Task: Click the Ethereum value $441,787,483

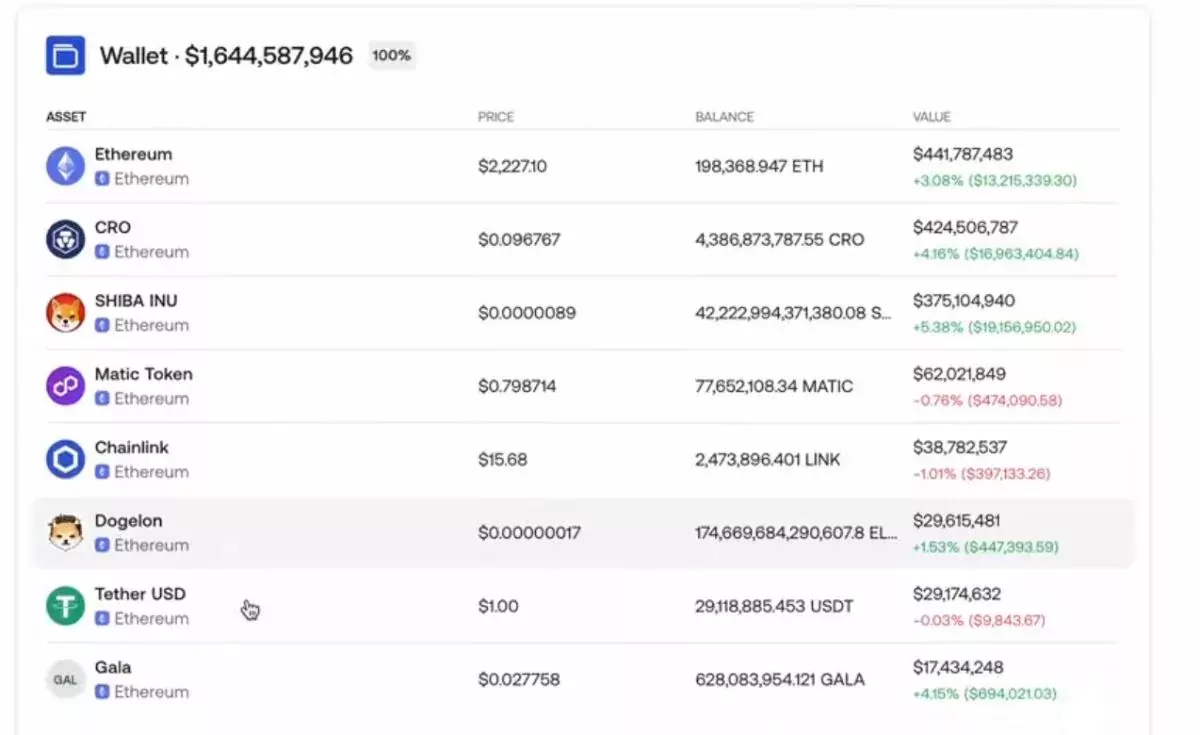Action: point(963,154)
